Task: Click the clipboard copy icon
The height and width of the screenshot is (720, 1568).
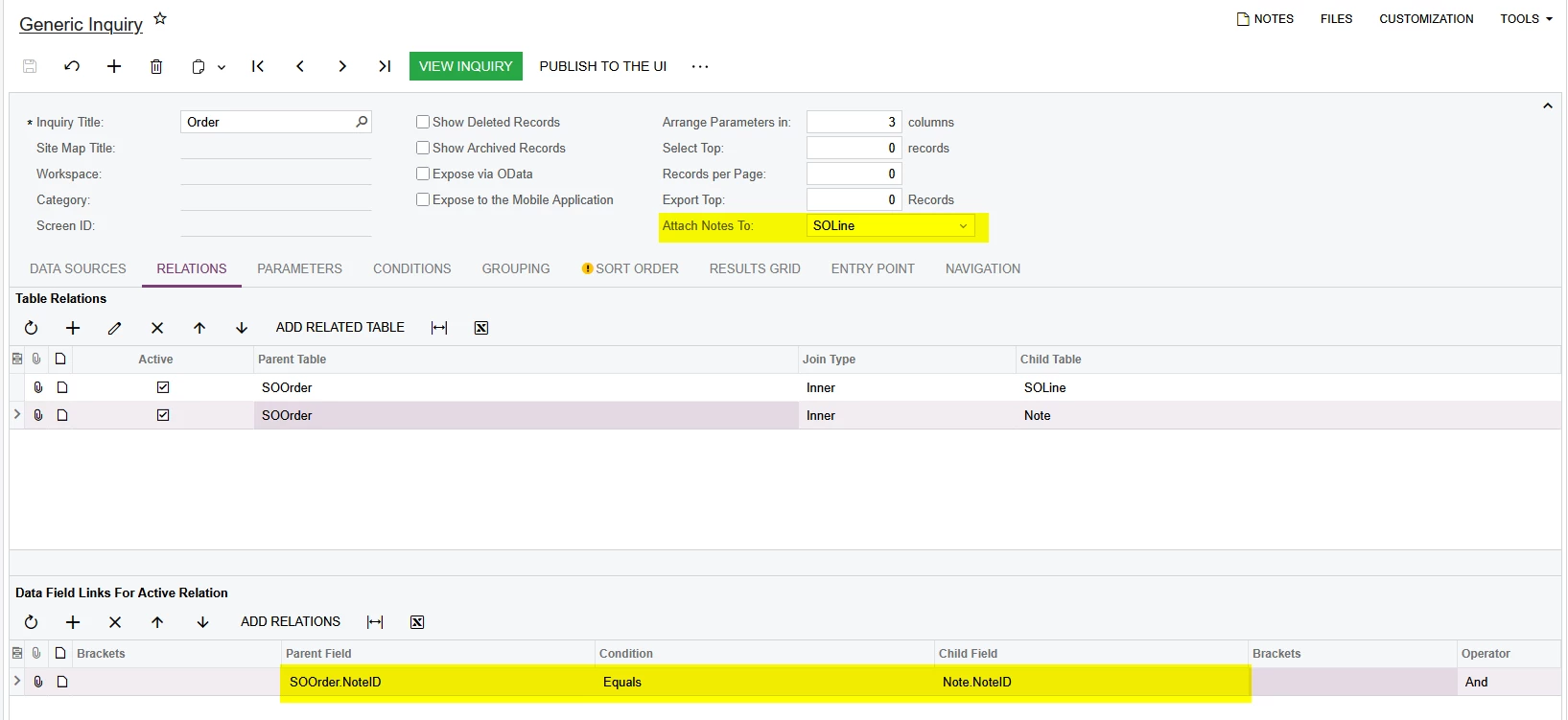Action: 199,66
